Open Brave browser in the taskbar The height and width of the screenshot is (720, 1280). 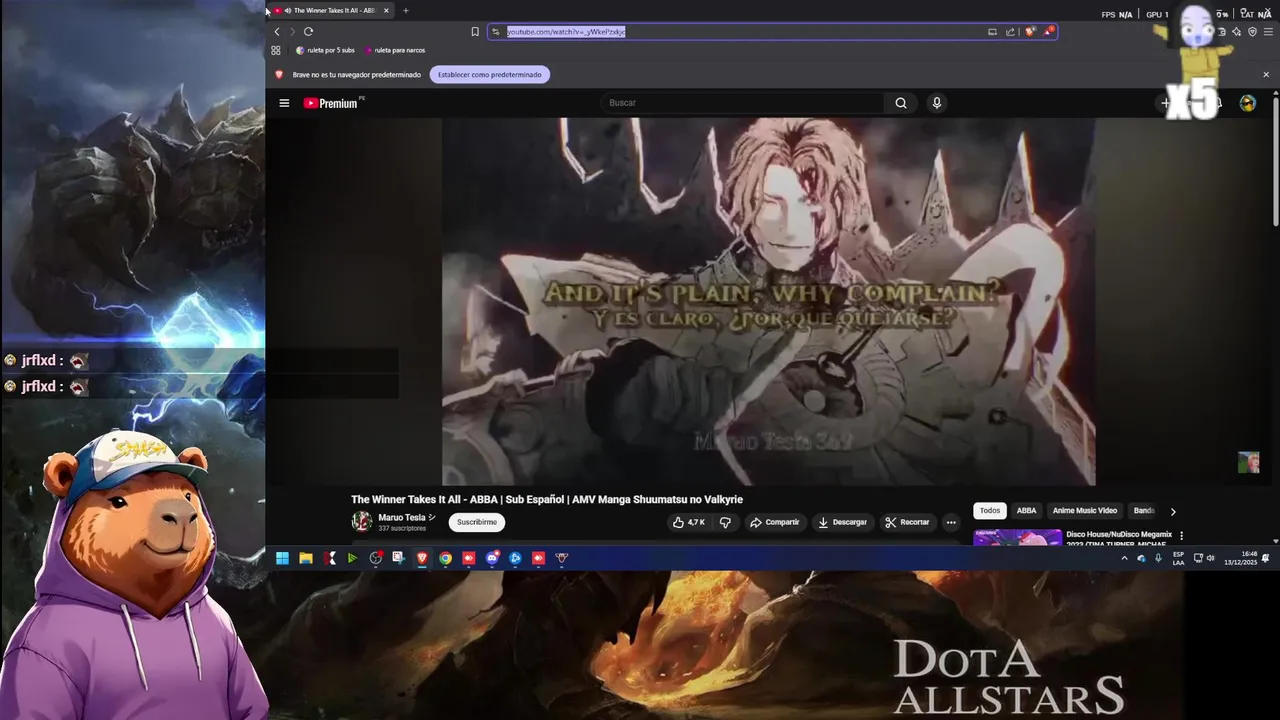coord(422,558)
